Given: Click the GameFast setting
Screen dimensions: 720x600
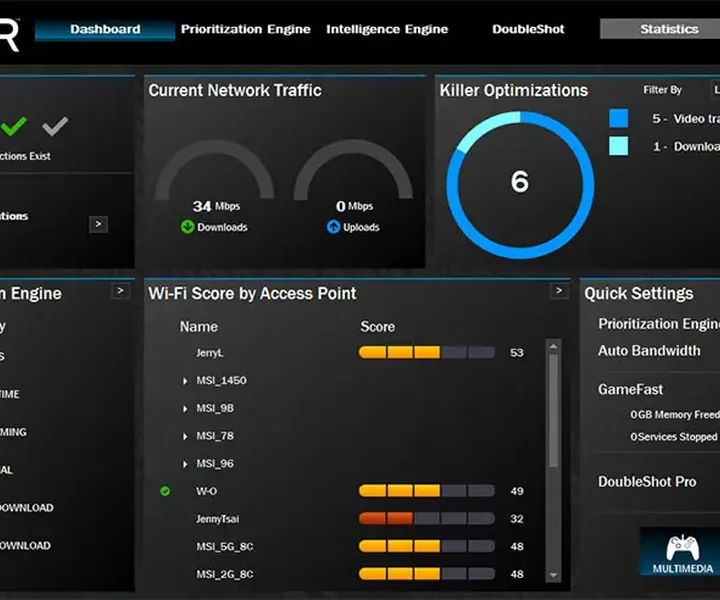Looking at the screenshot, I should (630, 389).
